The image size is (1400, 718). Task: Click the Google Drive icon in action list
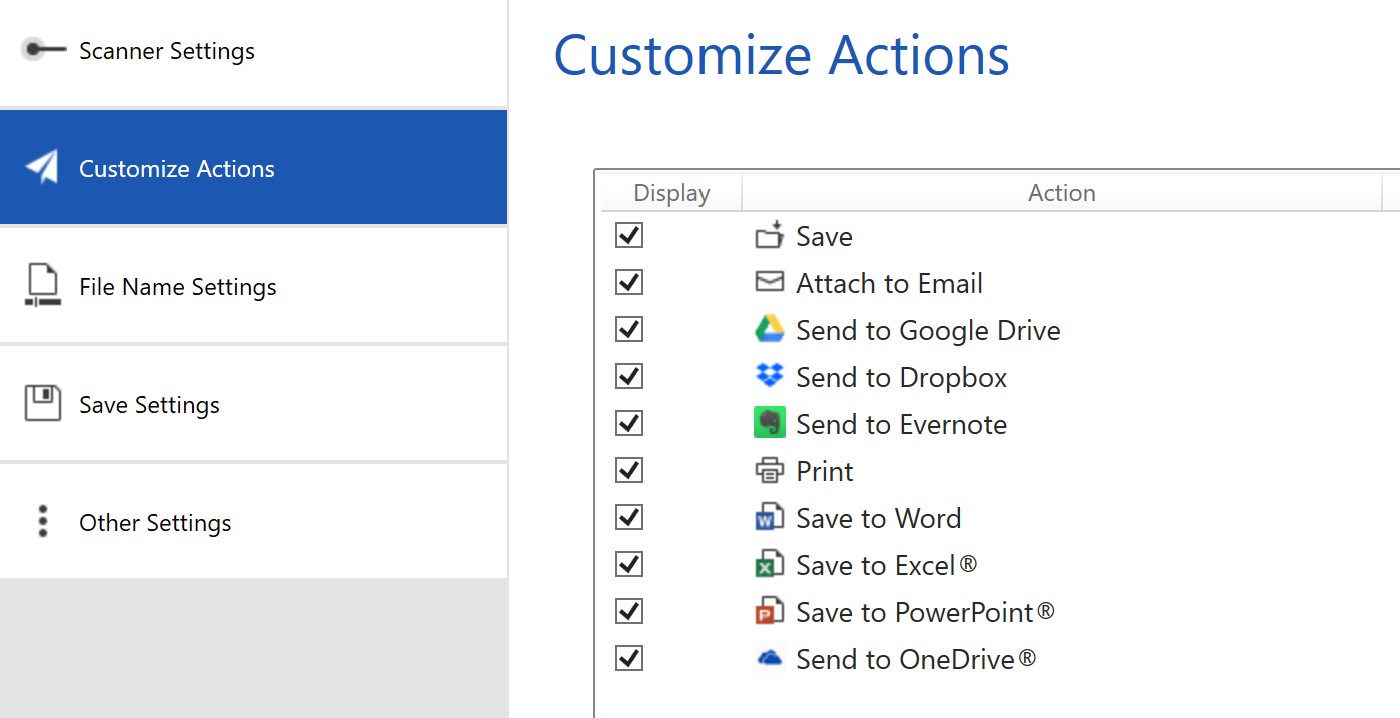click(769, 329)
